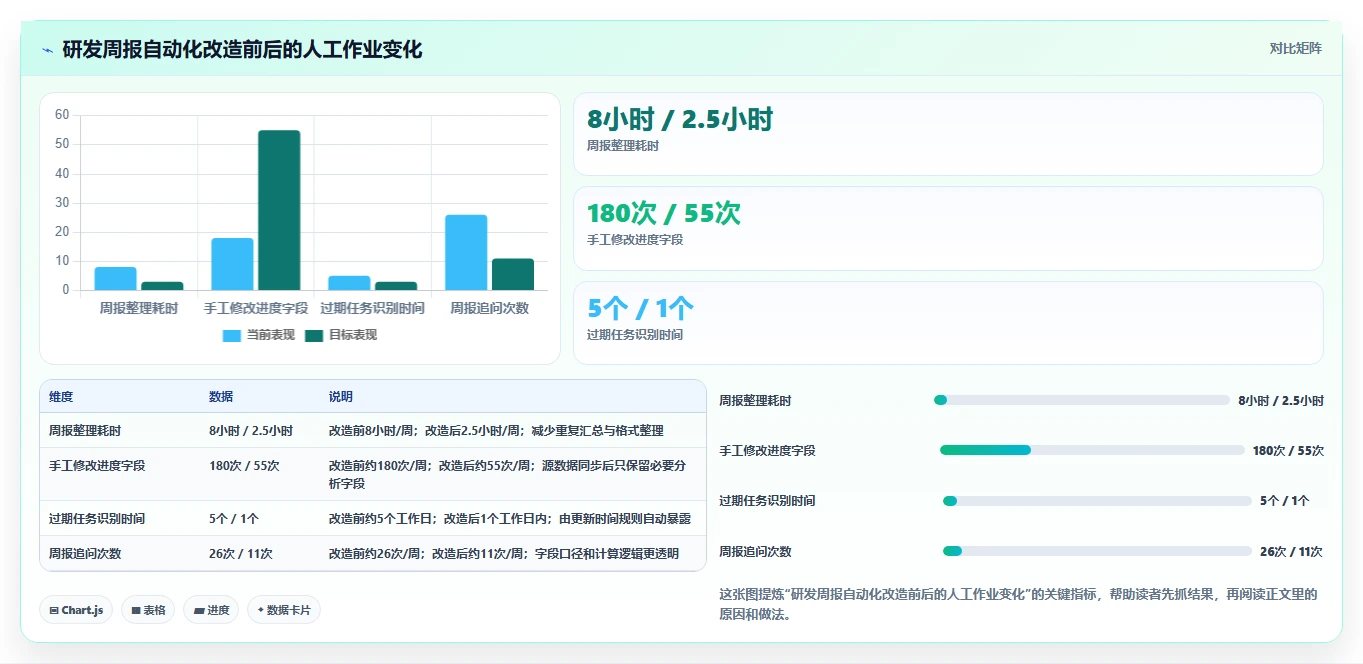Select table cell 5个 / 1个
Viewport: 1363px width, 664px height.
click(234, 519)
